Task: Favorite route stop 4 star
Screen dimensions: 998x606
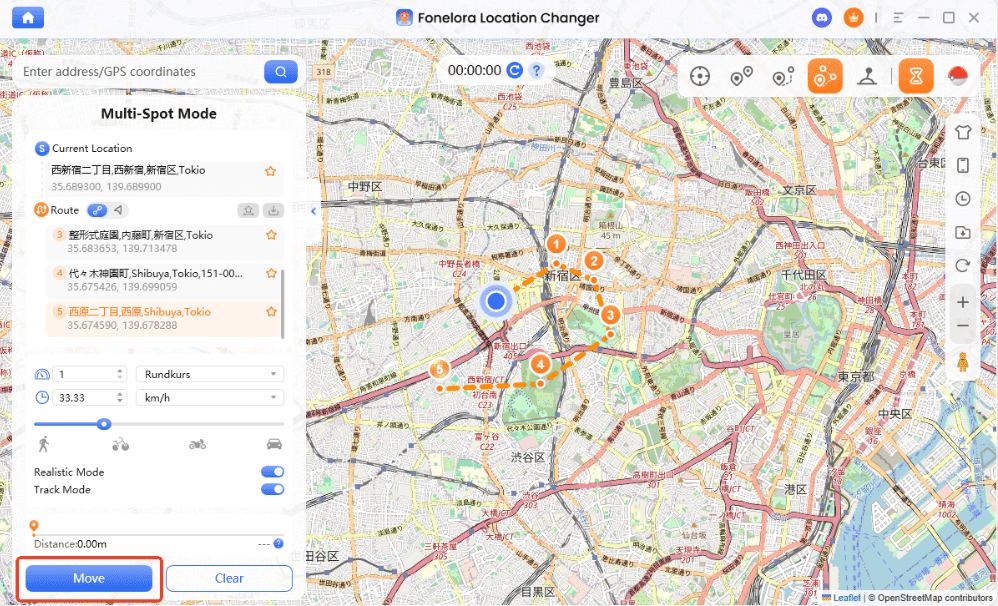Action: pyautogui.click(x=271, y=273)
